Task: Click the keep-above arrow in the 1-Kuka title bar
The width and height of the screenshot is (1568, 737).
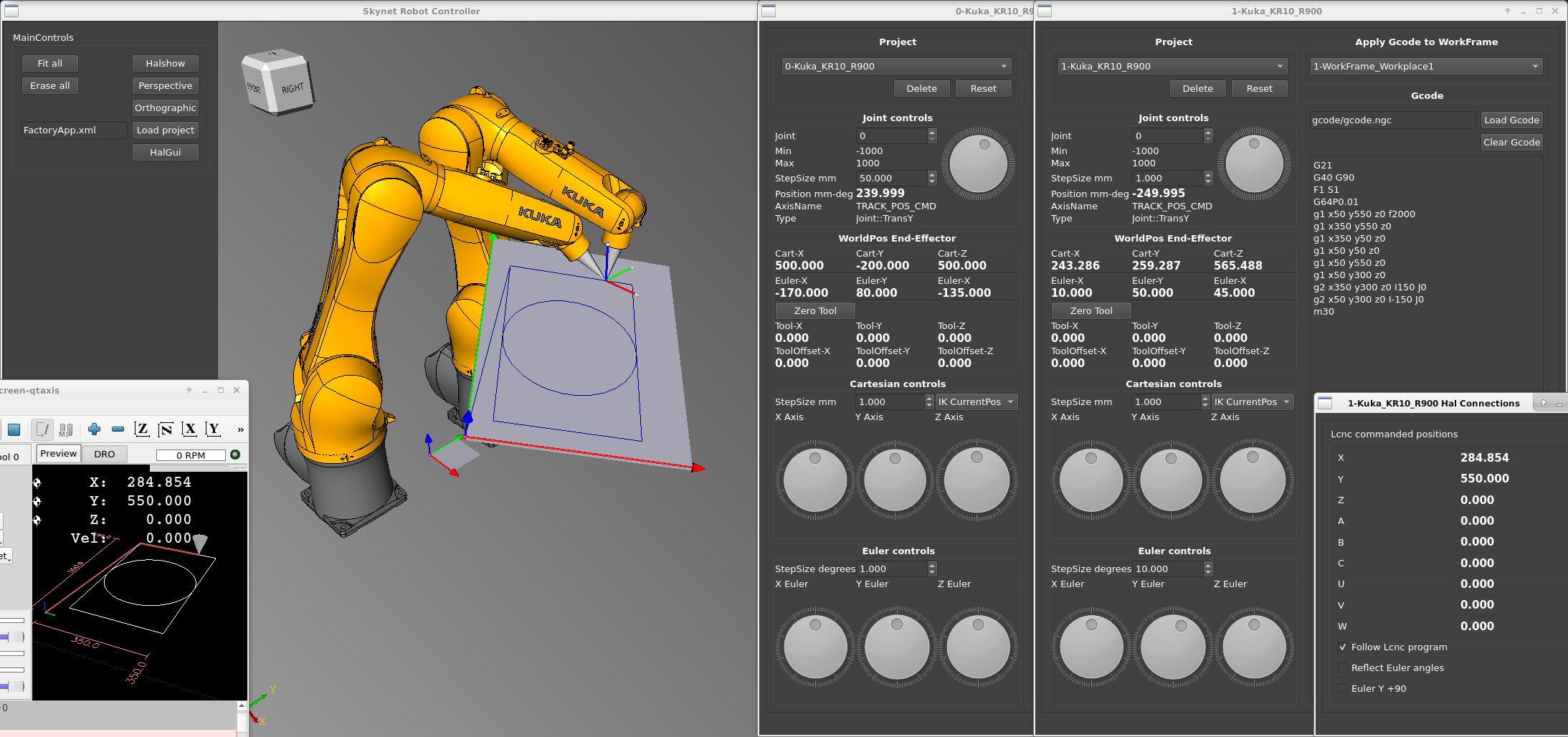Action: (1508, 11)
